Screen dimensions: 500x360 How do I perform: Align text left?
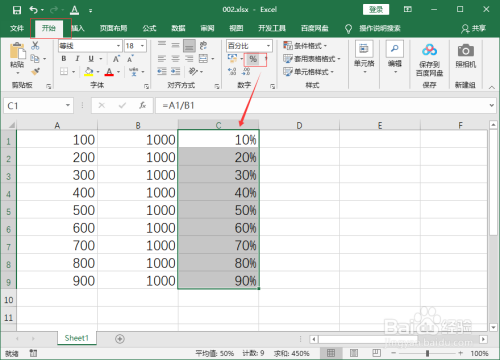[162, 59]
